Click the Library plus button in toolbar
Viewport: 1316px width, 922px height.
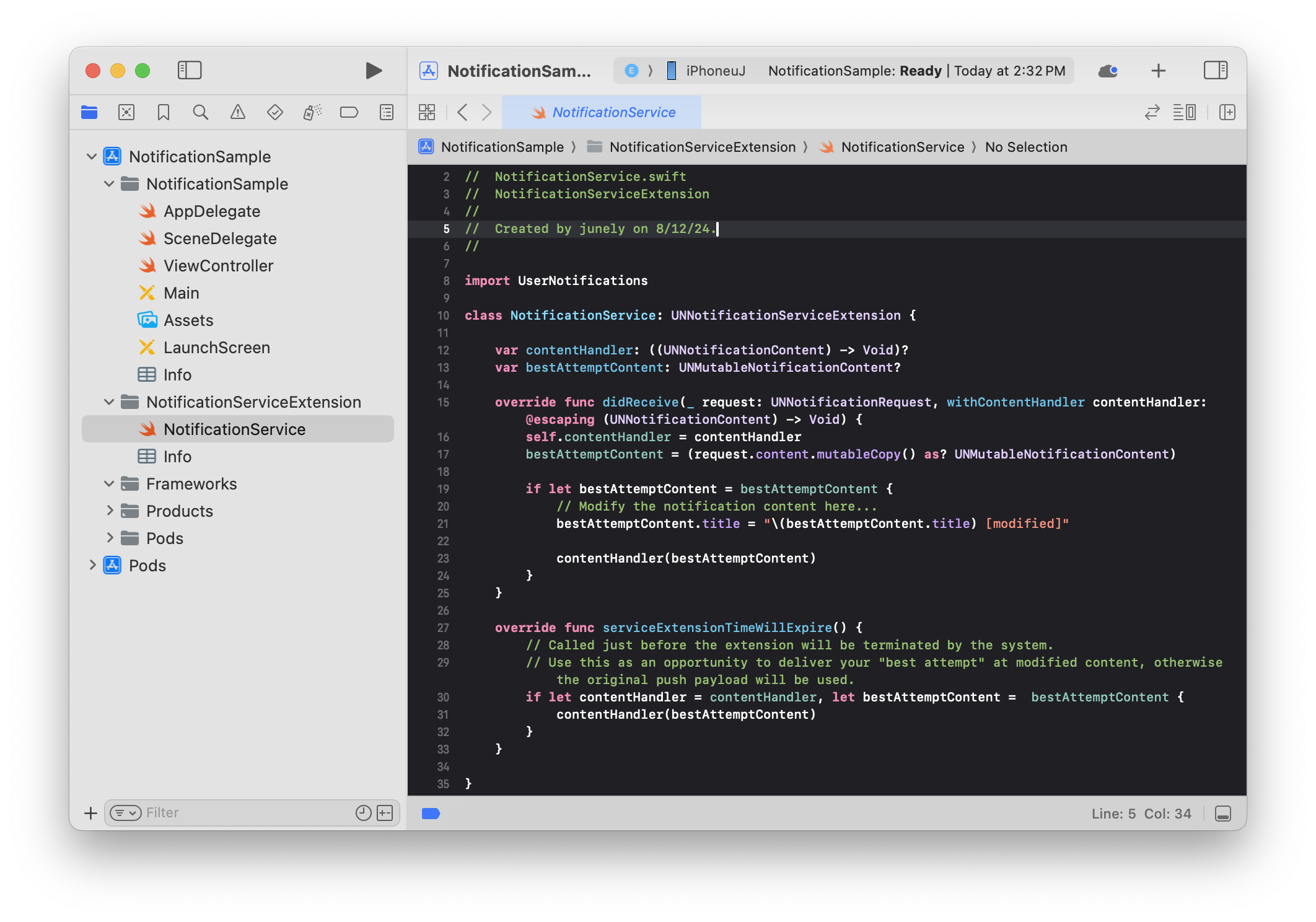pos(1158,71)
